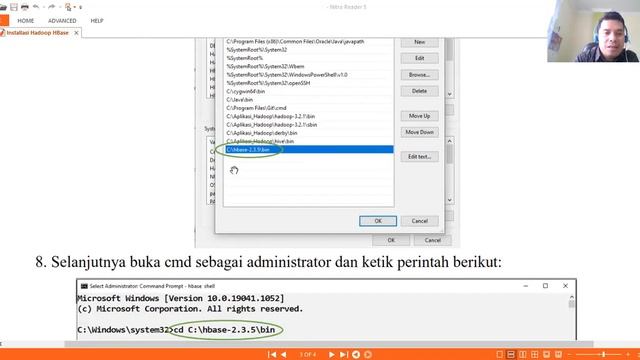Click the New button in the path dialog
The image size is (640, 360).
click(x=420, y=42)
